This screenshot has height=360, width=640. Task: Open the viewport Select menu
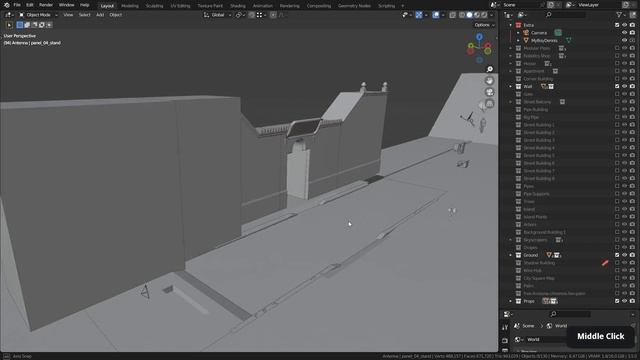pyautogui.click(x=84, y=15)
